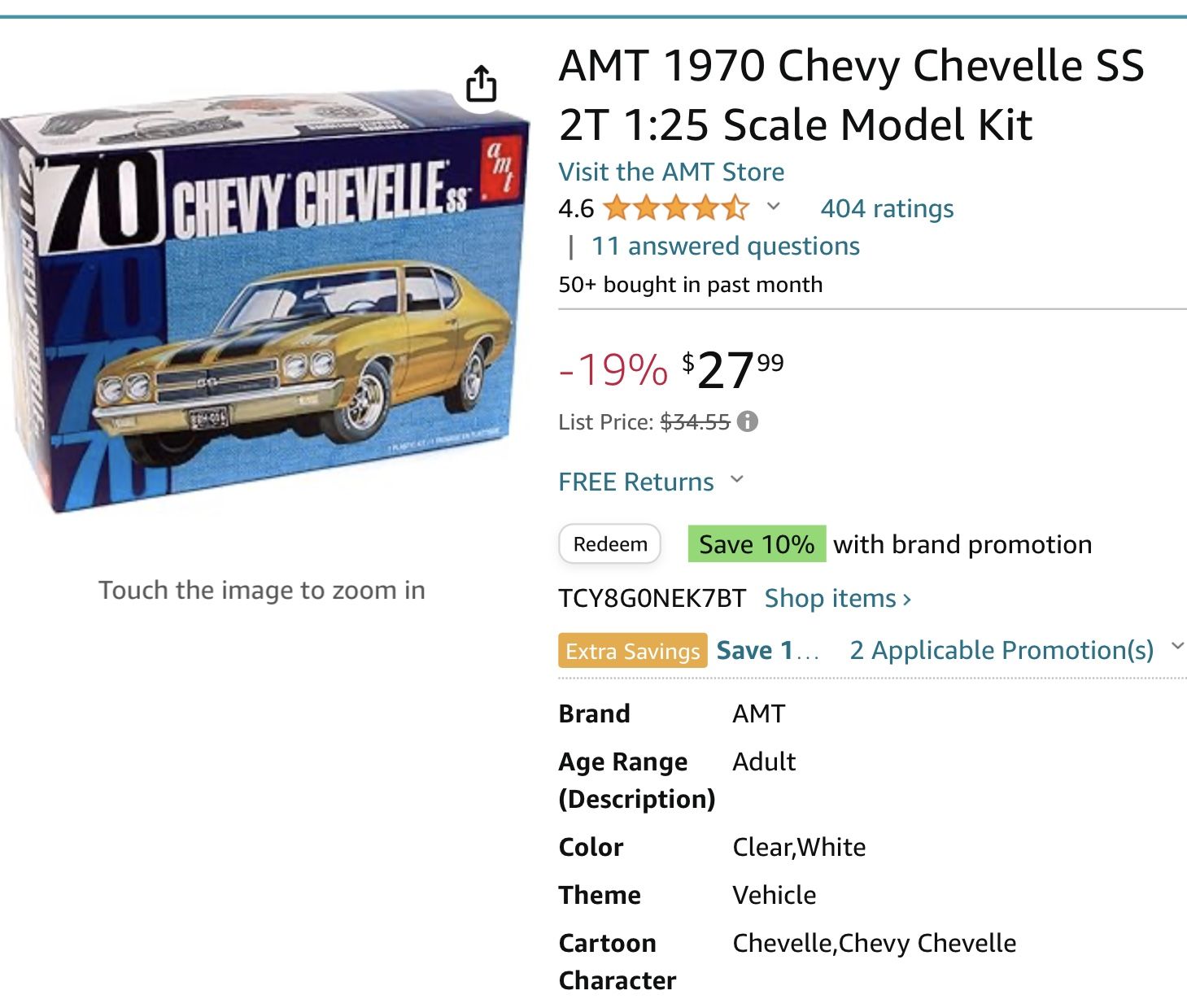Click the truncated Save 1... text
The width and height of the screenshot is (1187, 1008).
(x=767, y=651)
